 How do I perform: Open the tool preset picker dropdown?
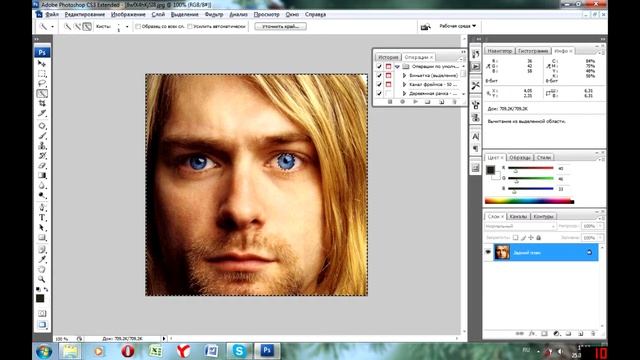(52, 27)
